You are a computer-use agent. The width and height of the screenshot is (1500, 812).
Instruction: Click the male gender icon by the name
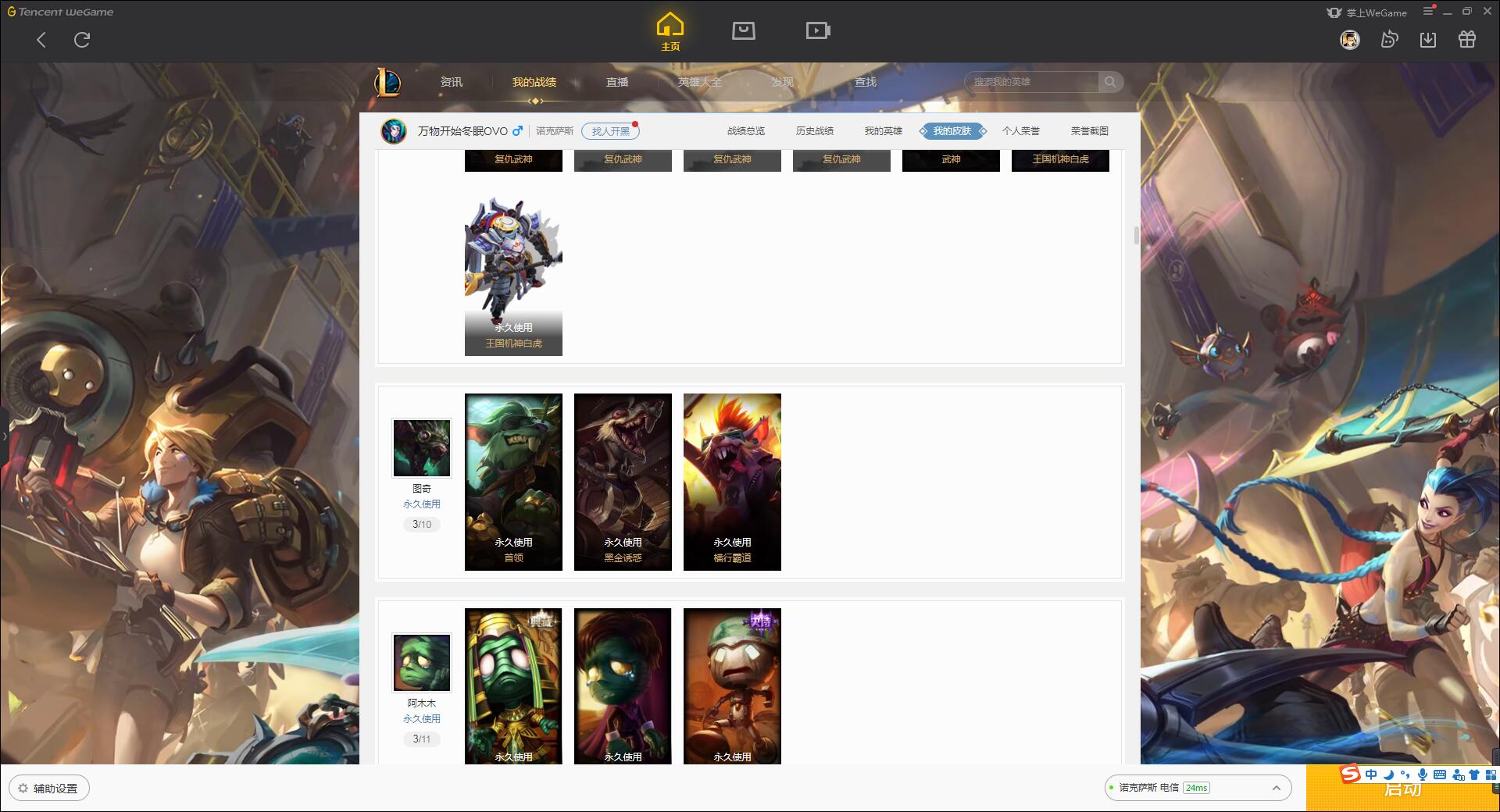517,130
